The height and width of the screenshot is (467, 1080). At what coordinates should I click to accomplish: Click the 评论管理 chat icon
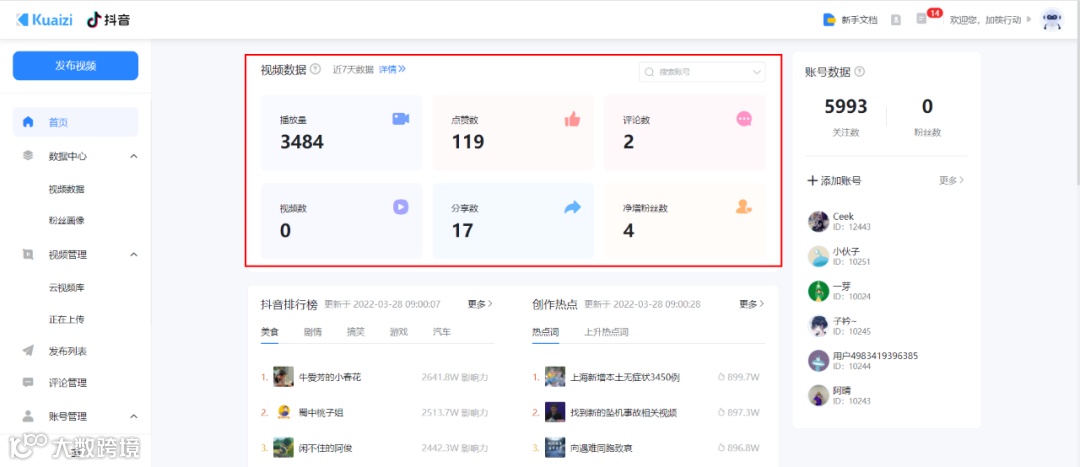[x=28, y=382]
